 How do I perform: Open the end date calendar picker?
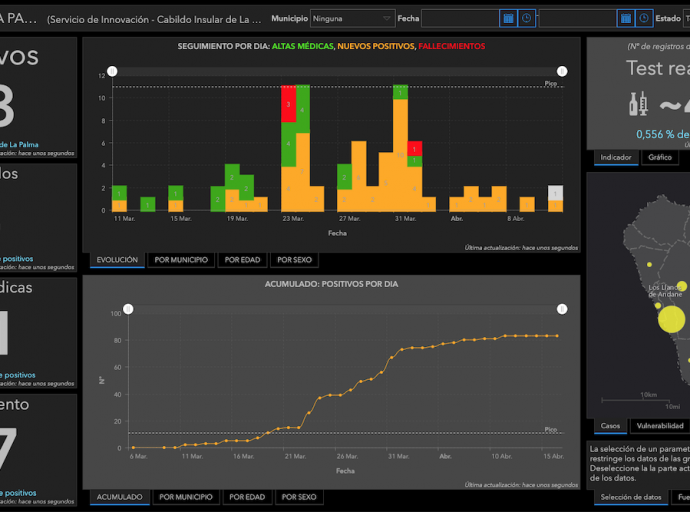(626, 18)
